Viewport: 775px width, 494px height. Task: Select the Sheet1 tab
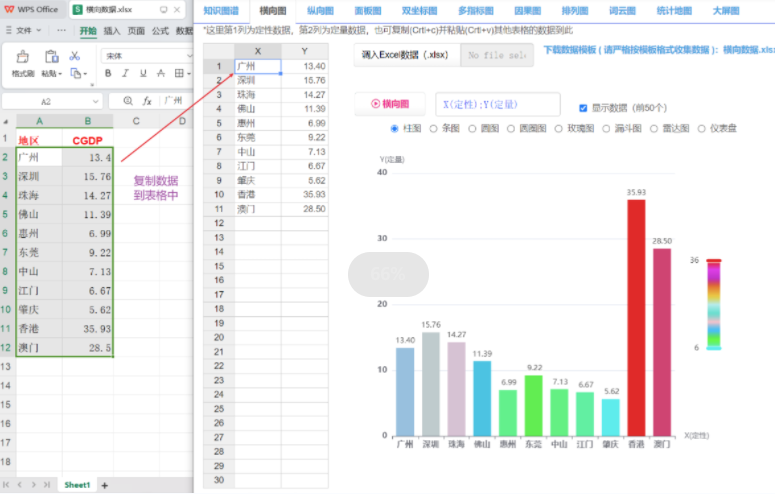pyautogui.click(x=77, y=485)
